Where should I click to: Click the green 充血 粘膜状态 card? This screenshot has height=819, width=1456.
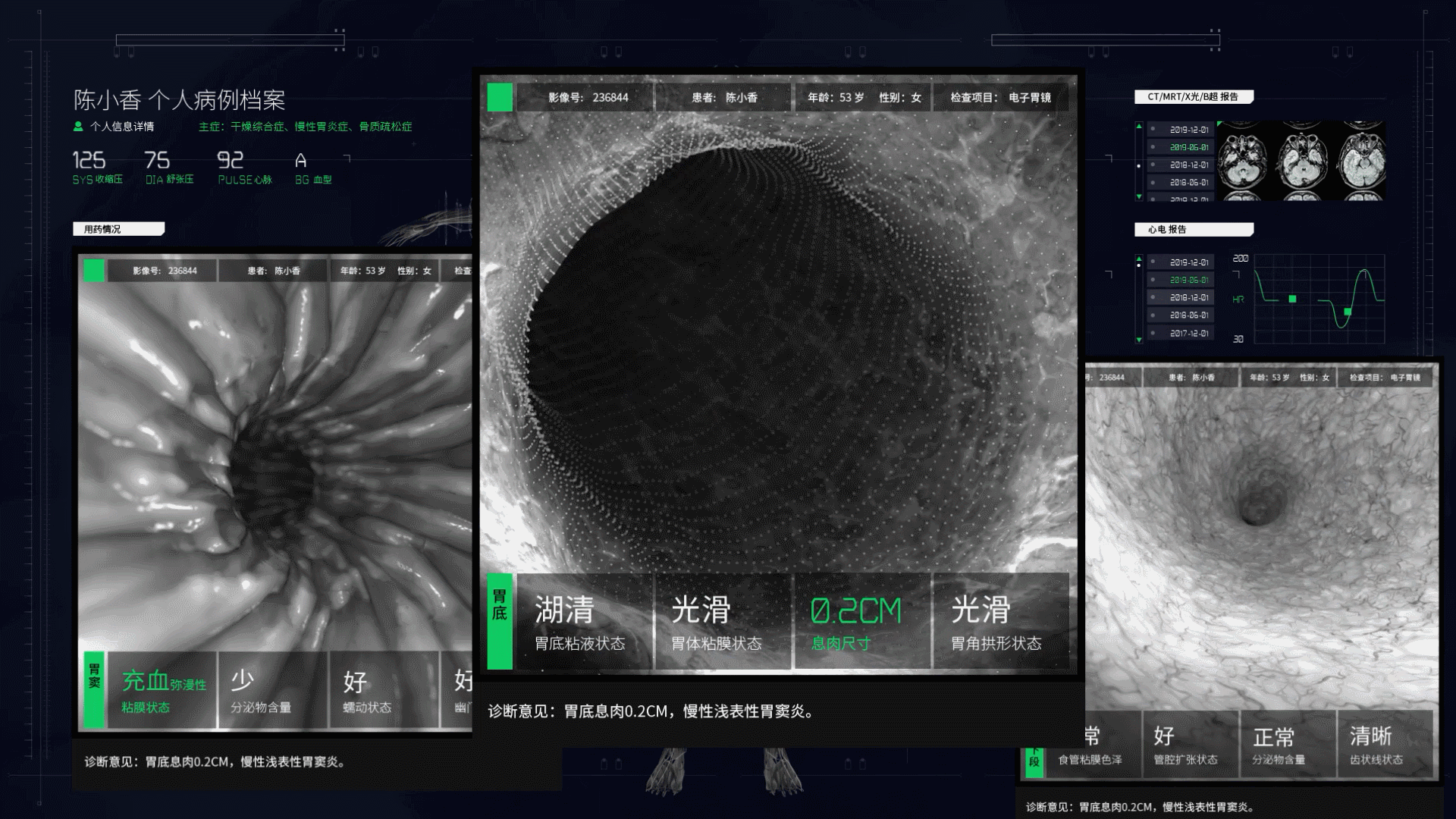[162, 689]
